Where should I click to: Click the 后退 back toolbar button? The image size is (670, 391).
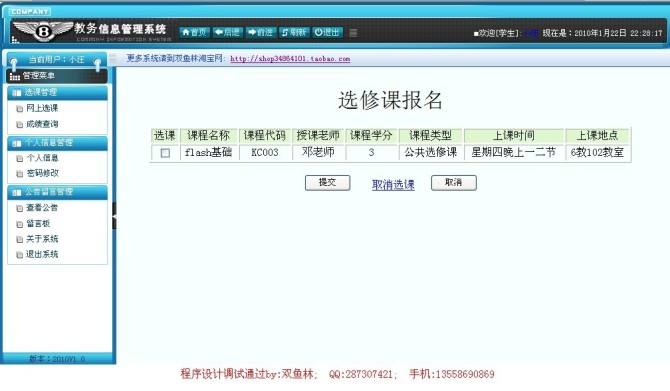click(228, 32)
